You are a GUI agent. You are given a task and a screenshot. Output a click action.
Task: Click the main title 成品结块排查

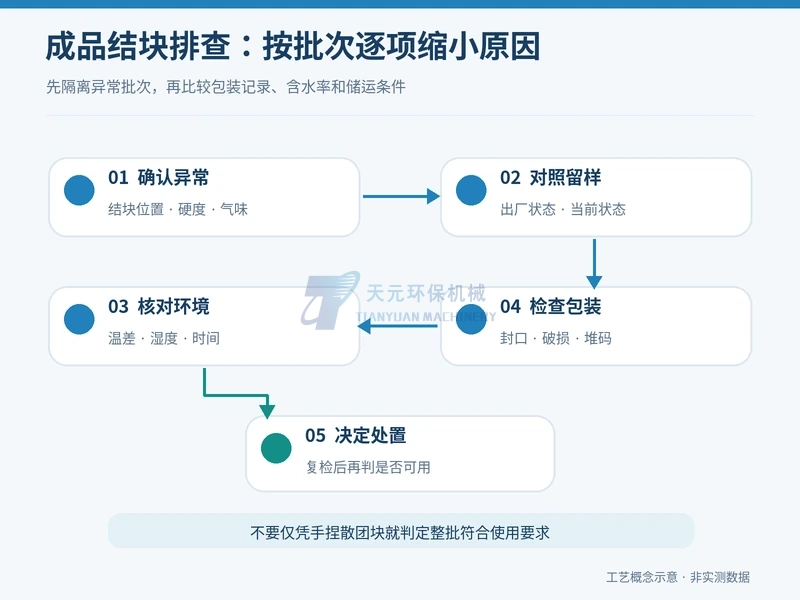(x=293, y=46)
